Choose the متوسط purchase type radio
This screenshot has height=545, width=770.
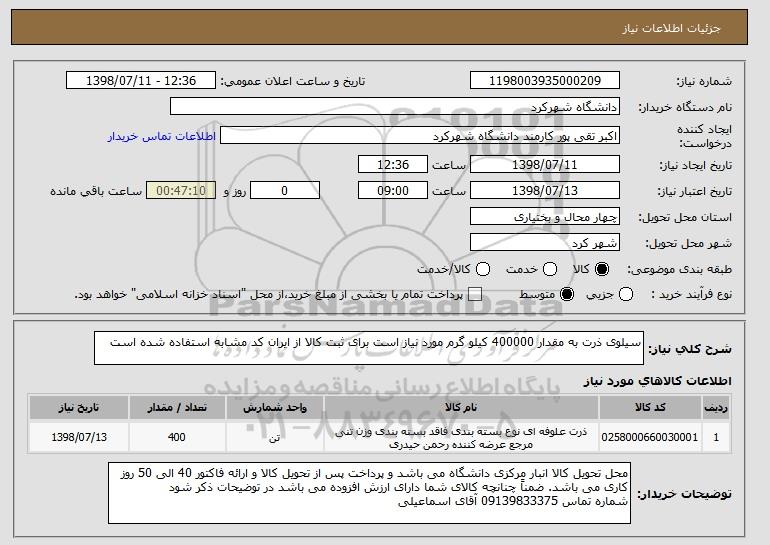(x=567, y=294)
